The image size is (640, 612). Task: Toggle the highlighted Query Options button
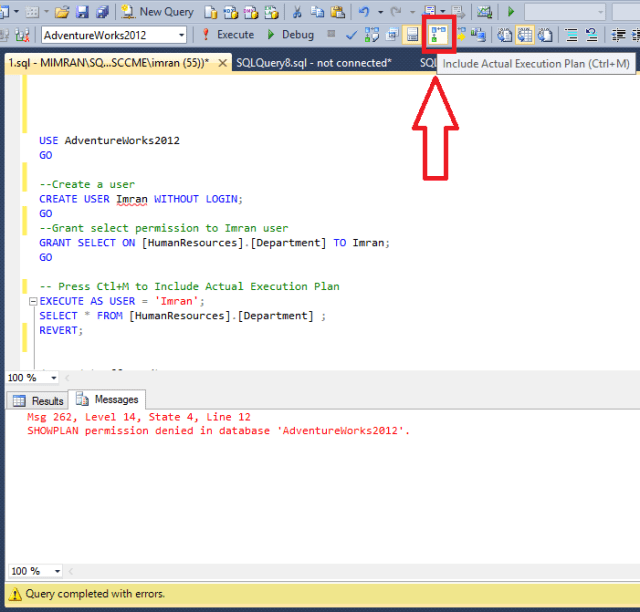411,35
